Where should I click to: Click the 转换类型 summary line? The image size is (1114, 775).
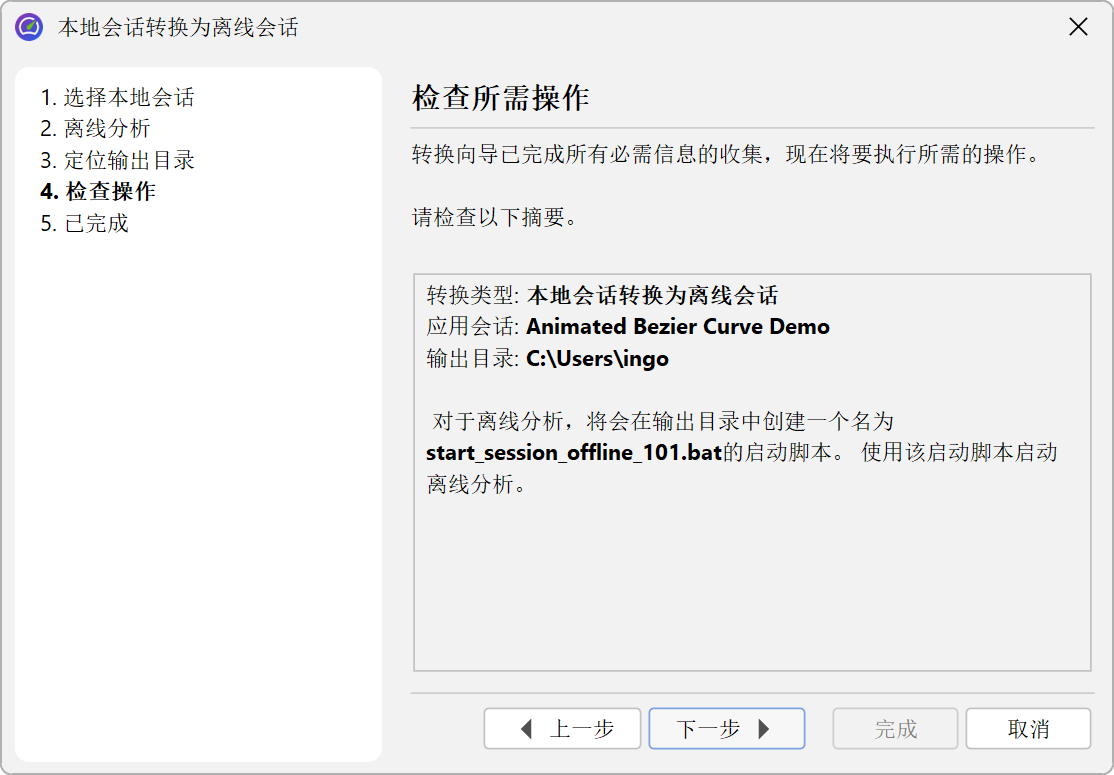pyautogui.click(x=602, y=295)
